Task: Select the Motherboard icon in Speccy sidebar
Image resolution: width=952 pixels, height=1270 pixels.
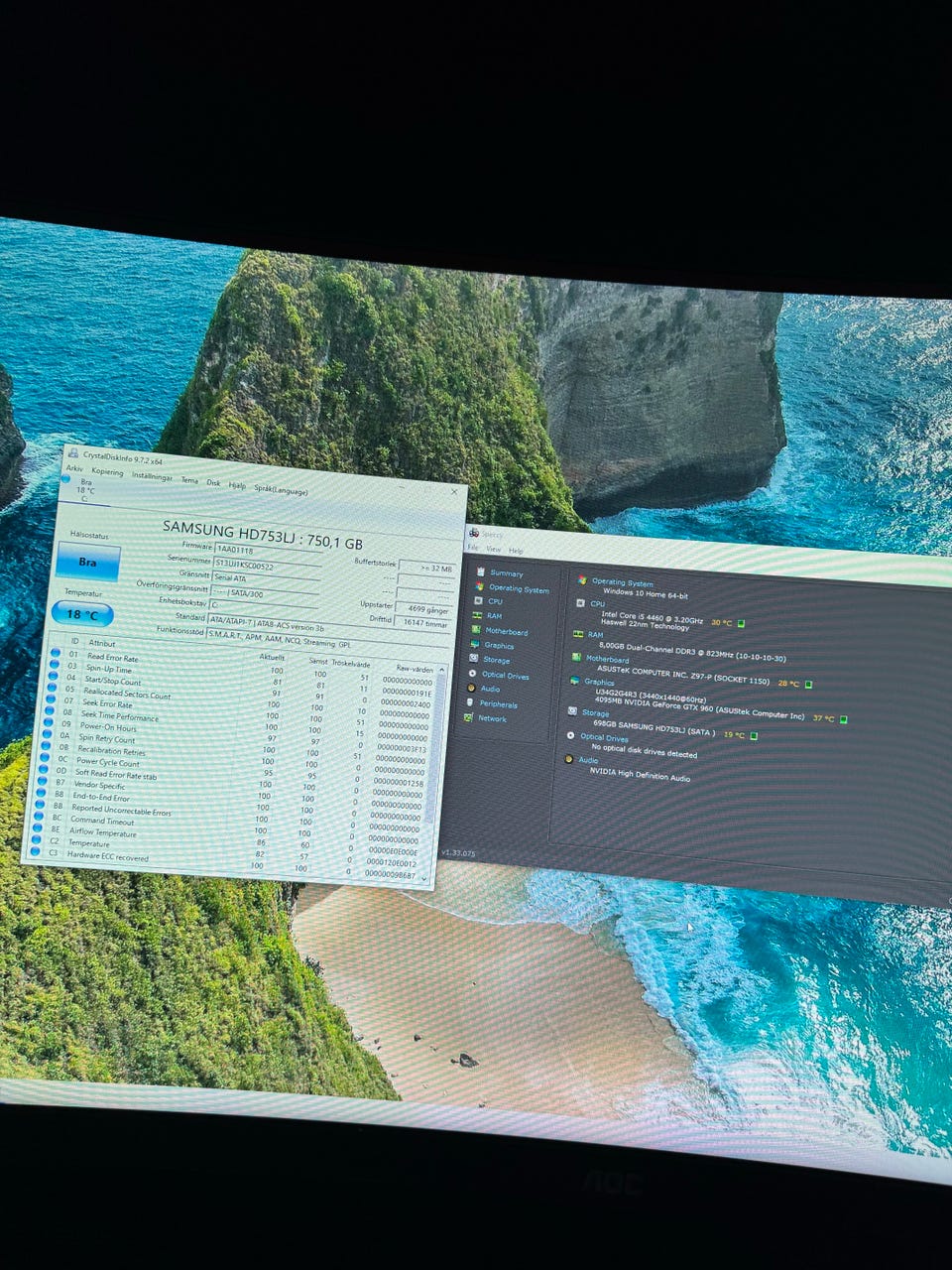Action: (476, 630)
